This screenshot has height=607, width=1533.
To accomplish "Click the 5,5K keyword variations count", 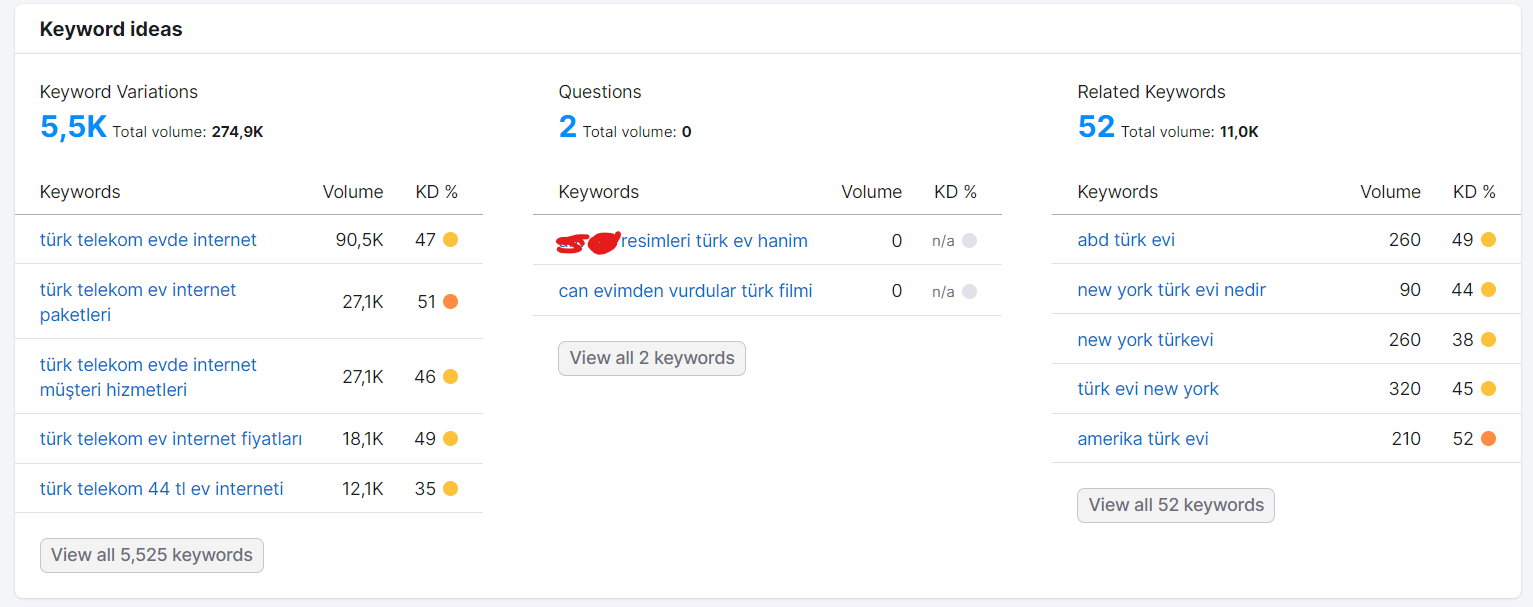I will 73,127.
